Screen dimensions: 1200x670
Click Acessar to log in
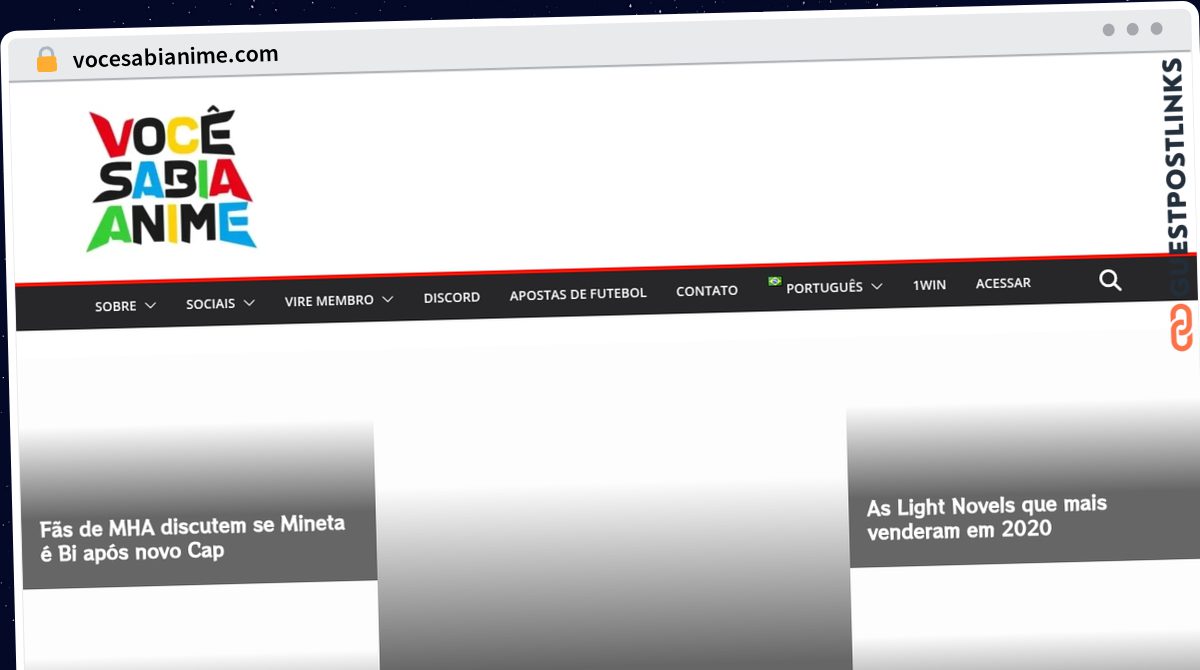point(1003,283)
